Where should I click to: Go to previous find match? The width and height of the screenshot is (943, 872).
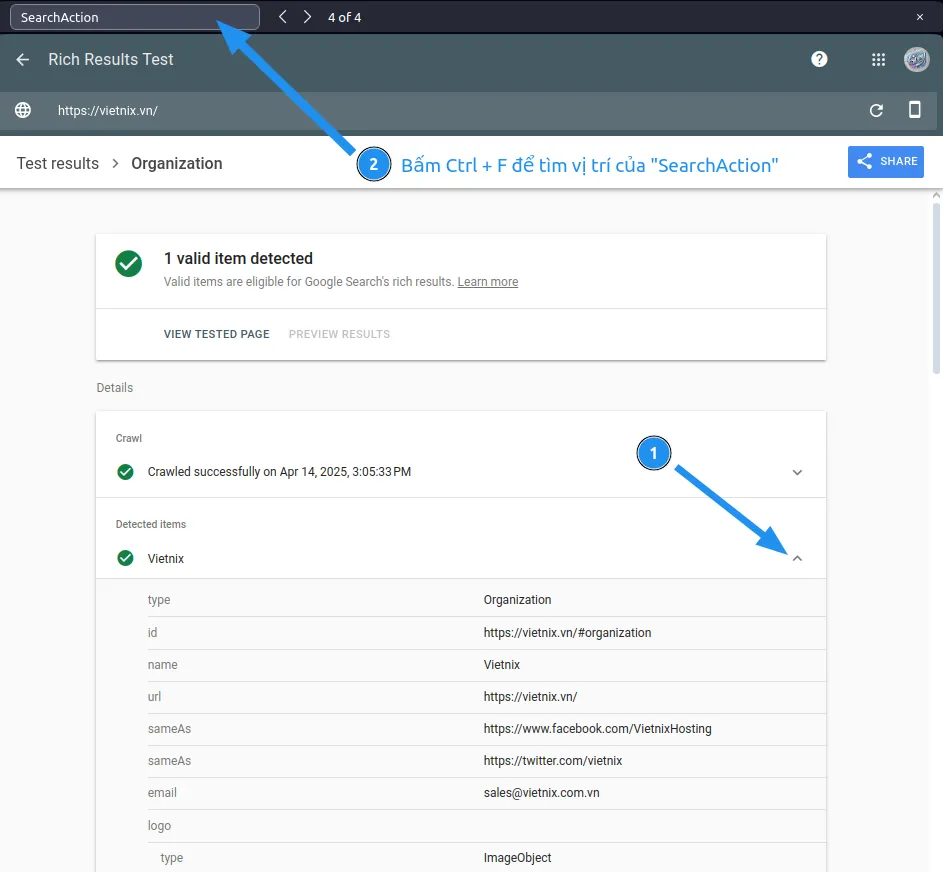283,17
